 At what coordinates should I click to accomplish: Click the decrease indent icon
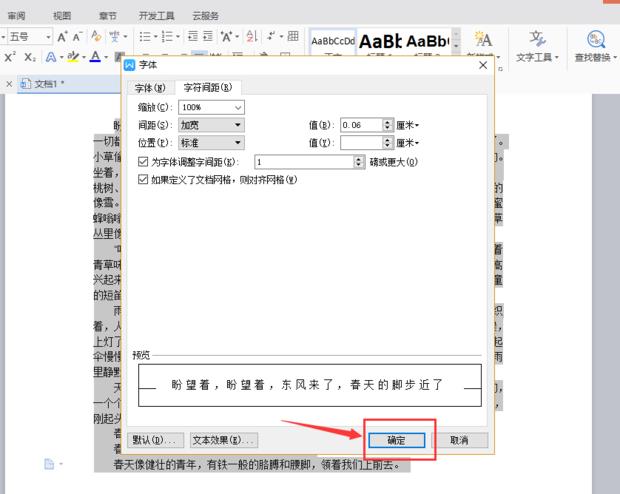point(193,36)
